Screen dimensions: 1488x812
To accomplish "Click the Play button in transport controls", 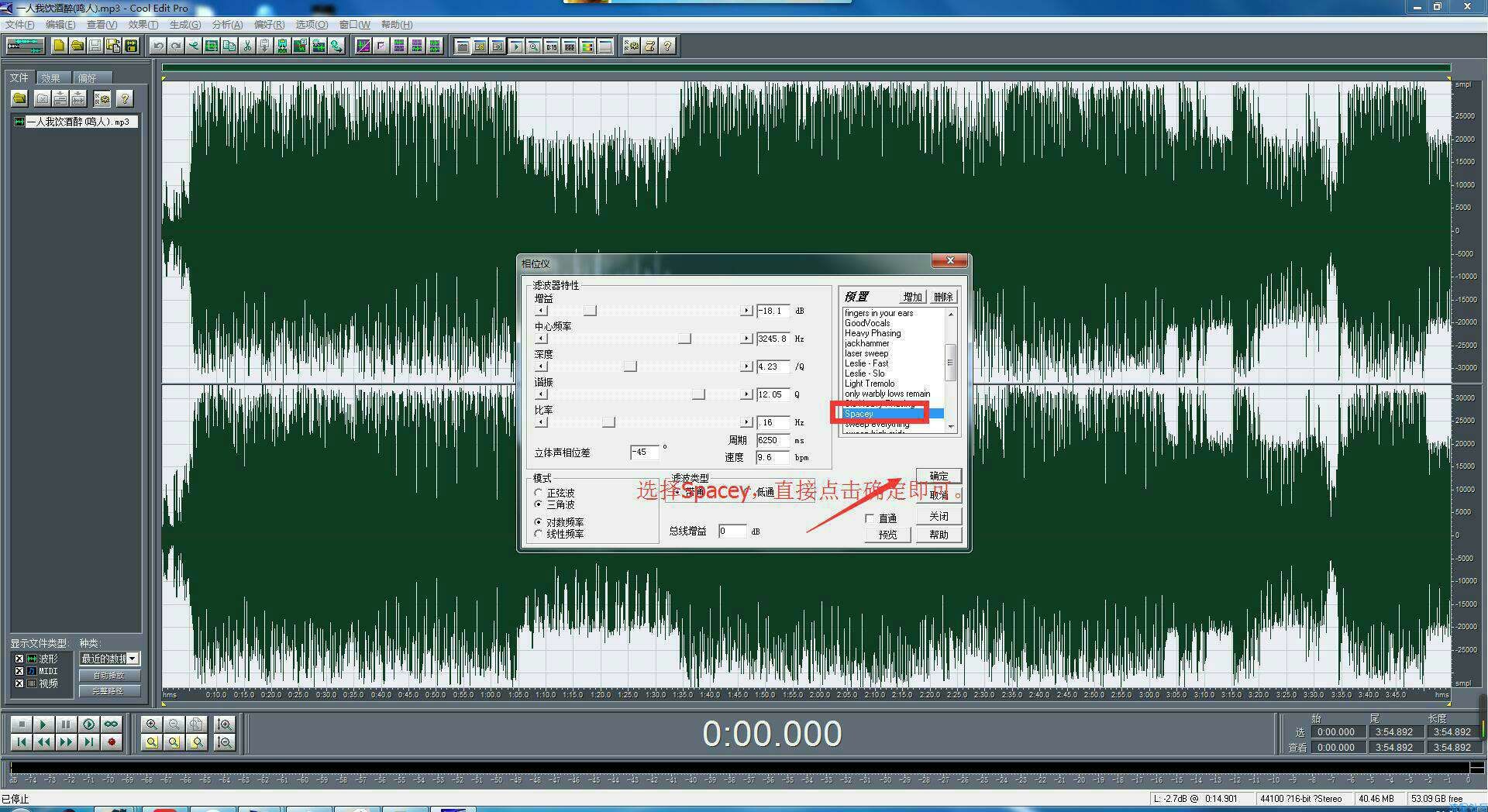I will point(43,724).
